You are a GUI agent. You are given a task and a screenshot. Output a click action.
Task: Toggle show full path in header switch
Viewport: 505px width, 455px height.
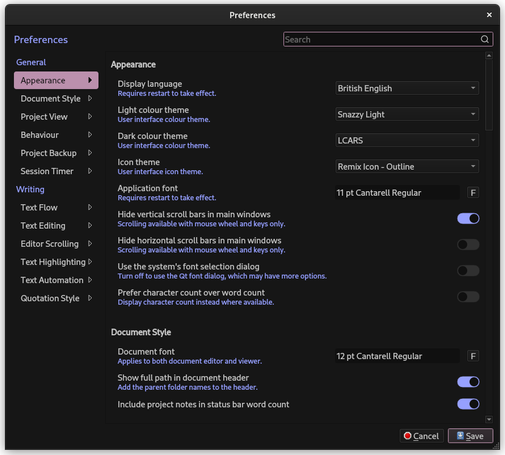(468, 382)
